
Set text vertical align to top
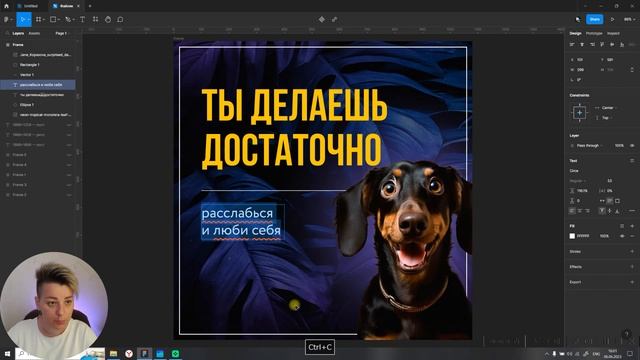pyautogui.click(x=602, y=211)
